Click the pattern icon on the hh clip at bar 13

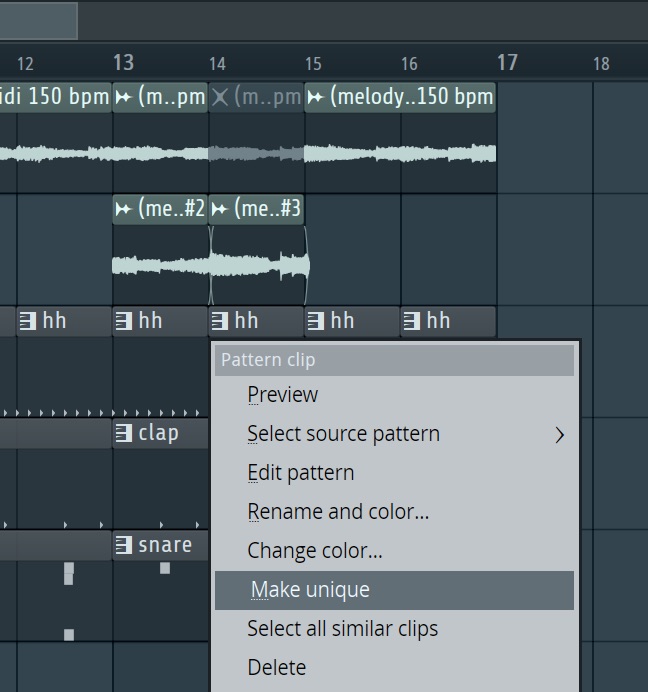pos(124,321)
